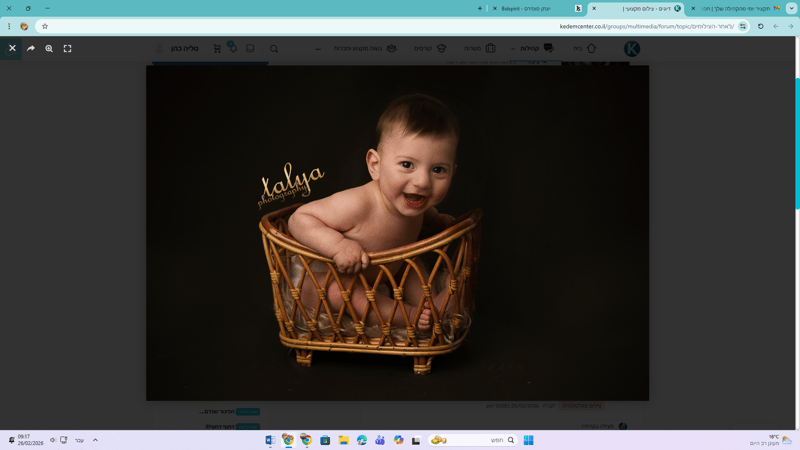The height and width of the screenshot is (450, 800).
Task: Open the notifications bell icon
Action: pyautogui.click(x=233, y=48)
